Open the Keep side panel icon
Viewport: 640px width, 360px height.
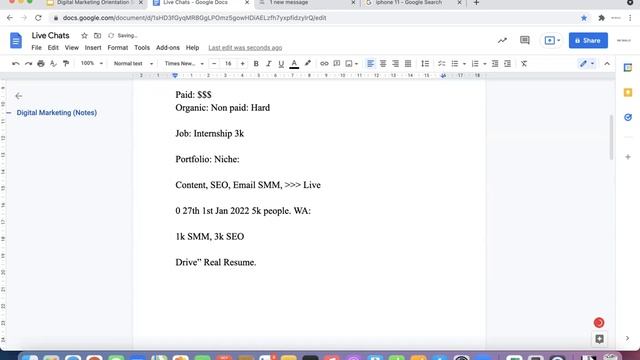(628, 93)
